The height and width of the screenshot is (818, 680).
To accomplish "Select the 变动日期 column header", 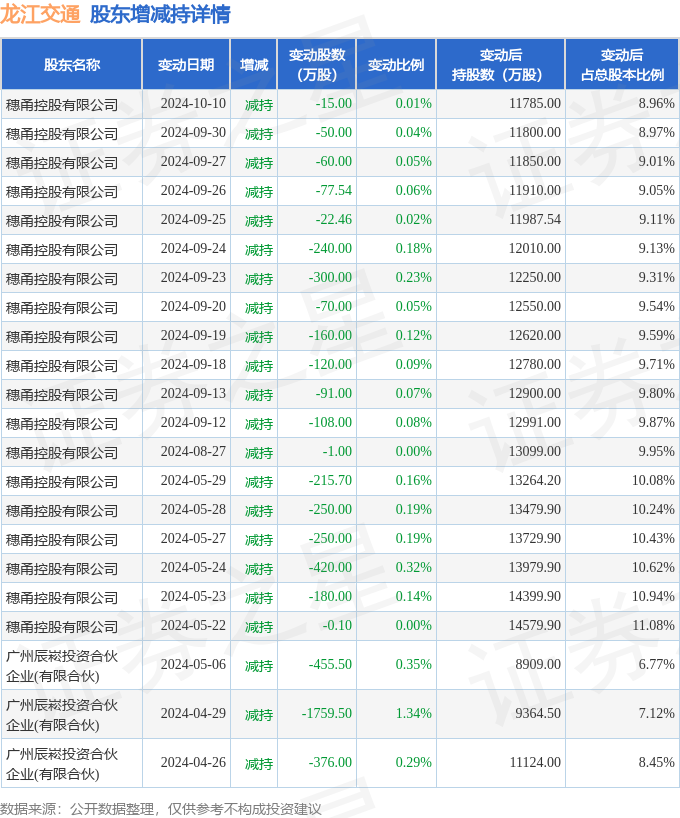I will pos(186,65).
